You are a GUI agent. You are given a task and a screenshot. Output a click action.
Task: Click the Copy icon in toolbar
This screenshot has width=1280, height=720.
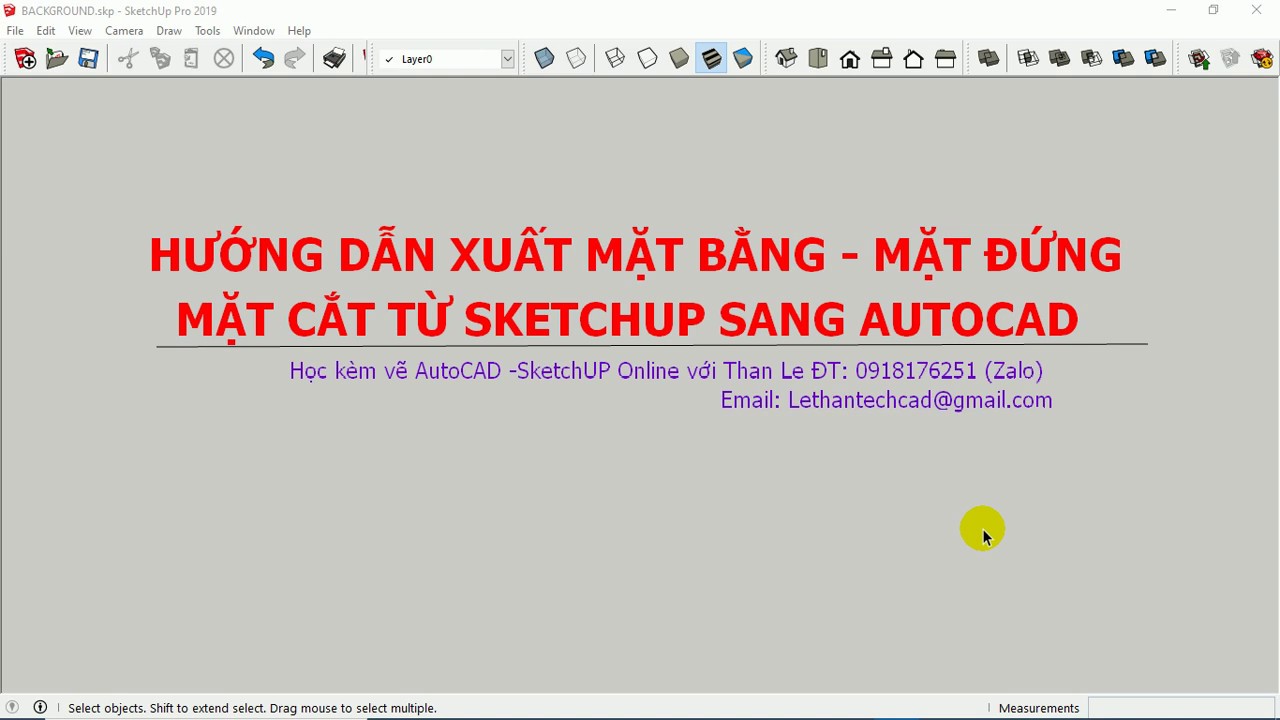point(160,59)
